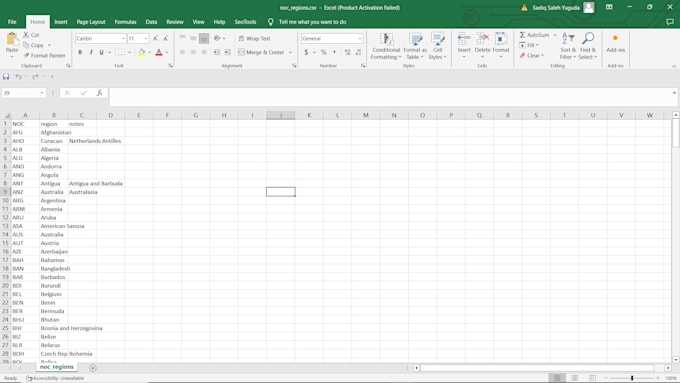680x383 pixels.
Task: Click the zoom slider in the status bar
Action: click(632, 378)
